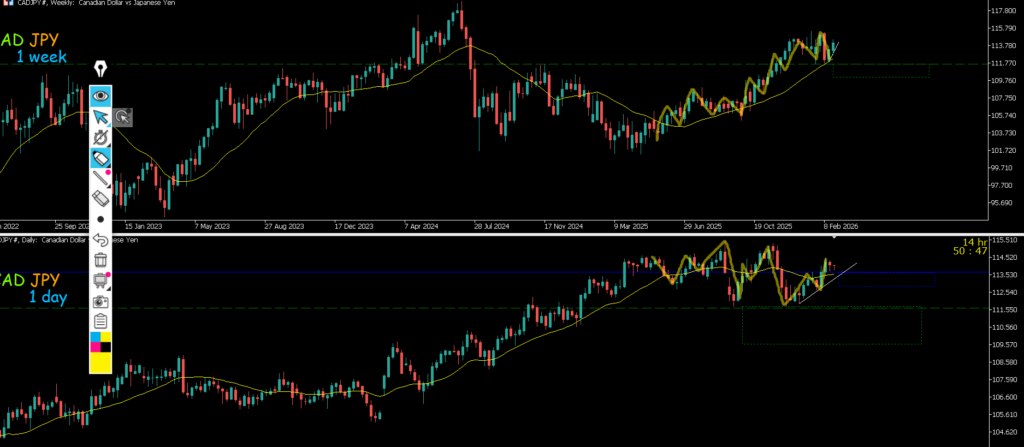Toggle the click-through pointer icon

pos(122,117)
